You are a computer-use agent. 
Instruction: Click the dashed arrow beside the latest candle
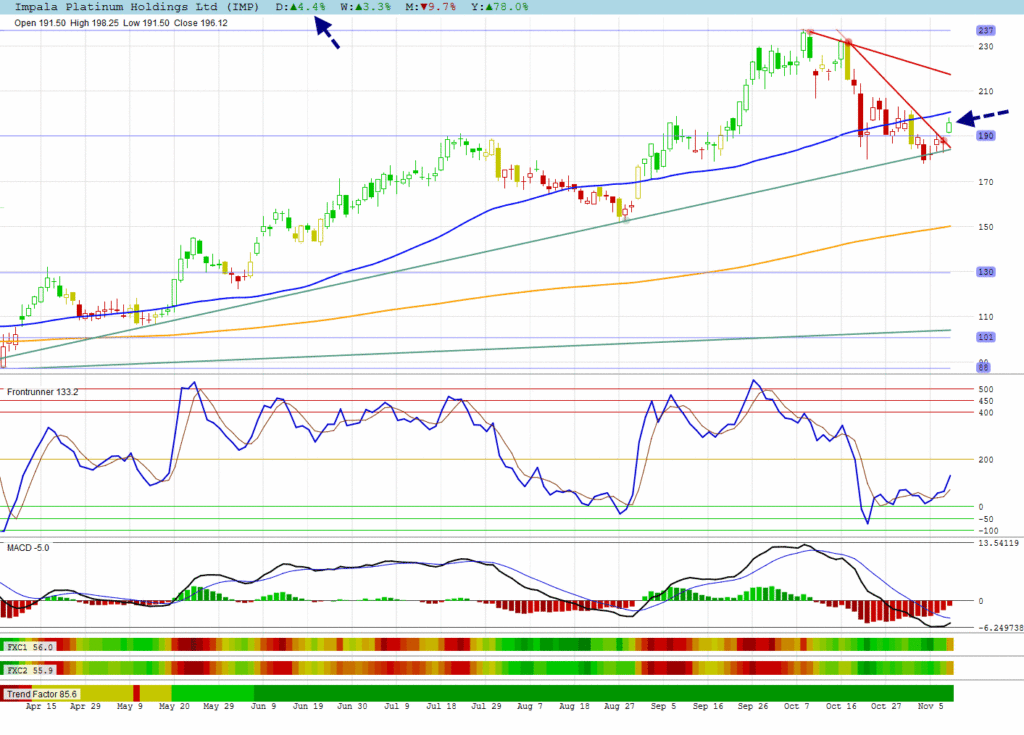[983, 116]
